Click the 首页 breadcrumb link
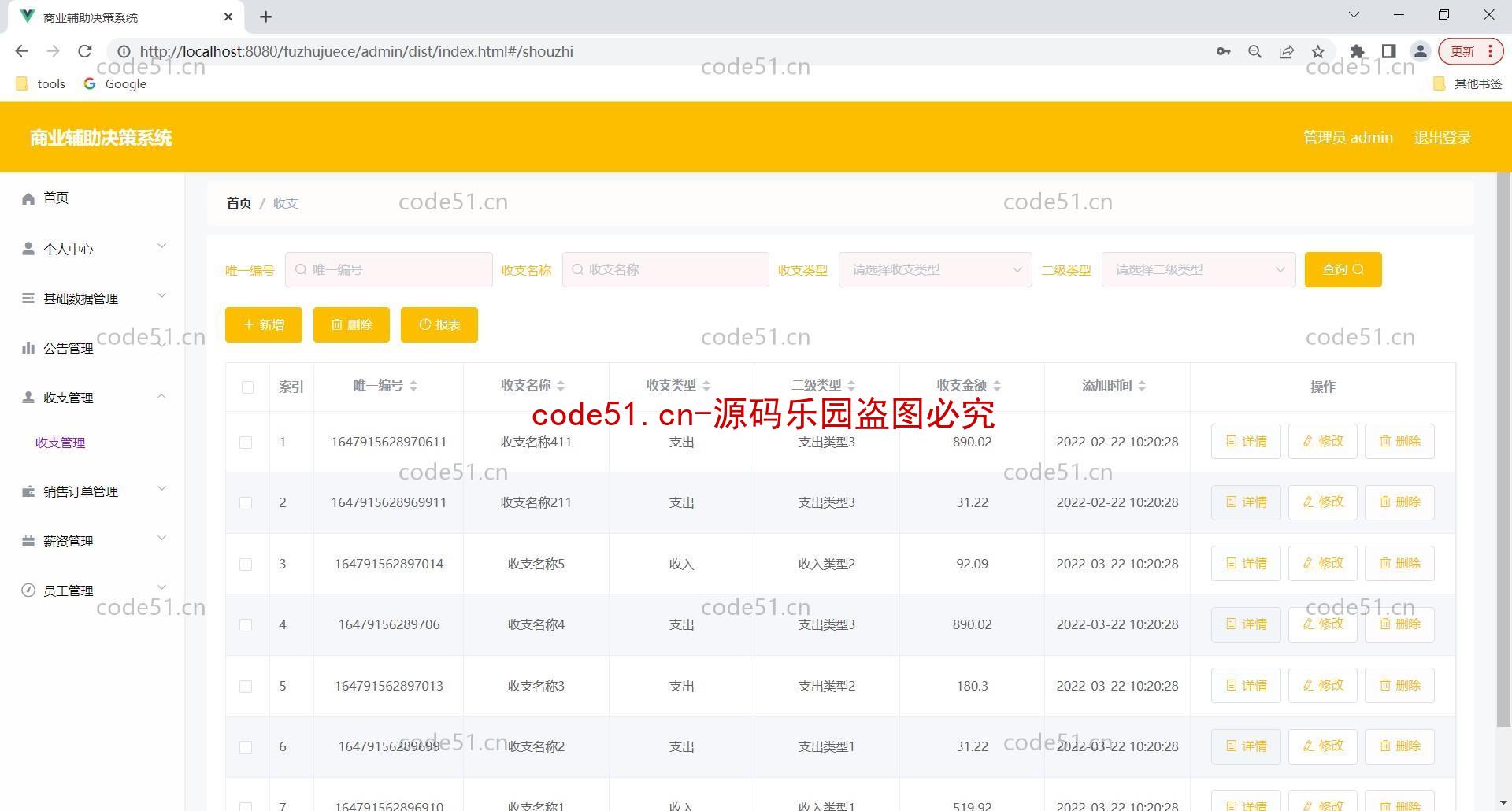Viewport: 1512px width, 811px height. click(x=239, y=203)
